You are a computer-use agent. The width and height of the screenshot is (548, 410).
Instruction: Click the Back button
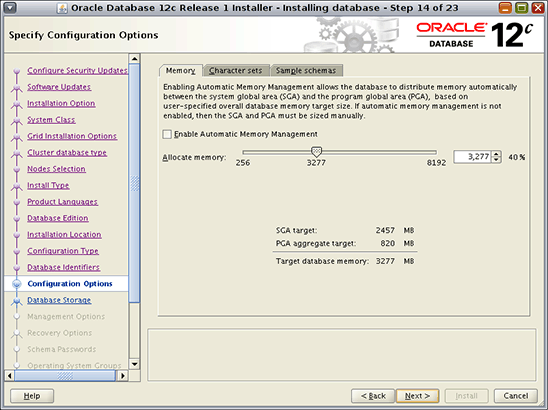373,396
